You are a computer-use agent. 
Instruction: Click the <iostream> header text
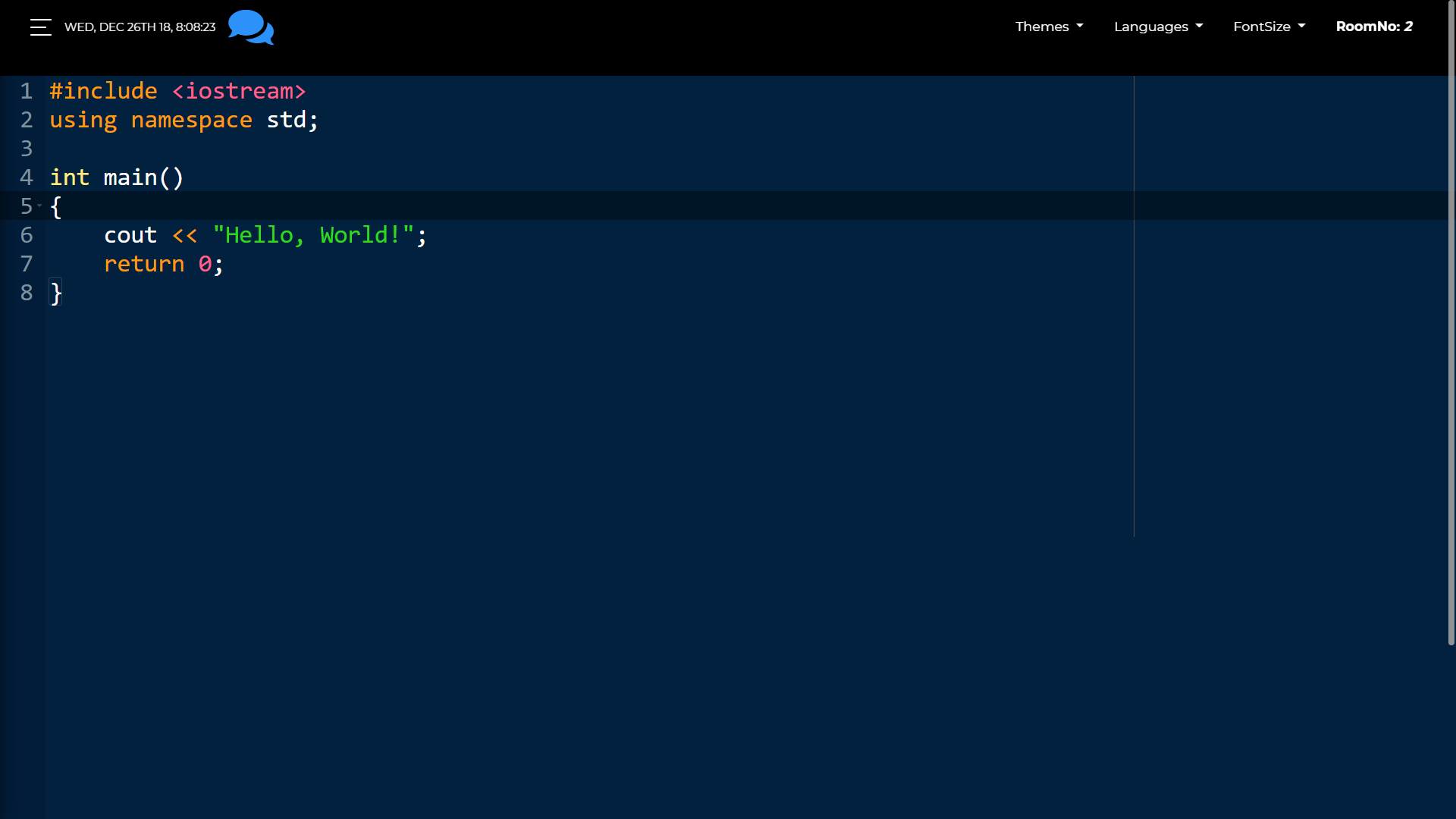pyautogui.click(x=239, y=91)
